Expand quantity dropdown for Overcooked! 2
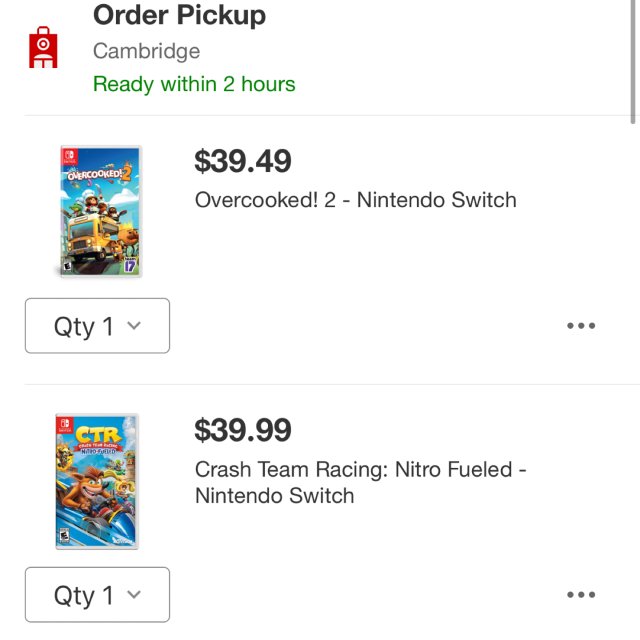Image resolution: width=640 pixels, height=640 pixels. click(x=97, y=326)
